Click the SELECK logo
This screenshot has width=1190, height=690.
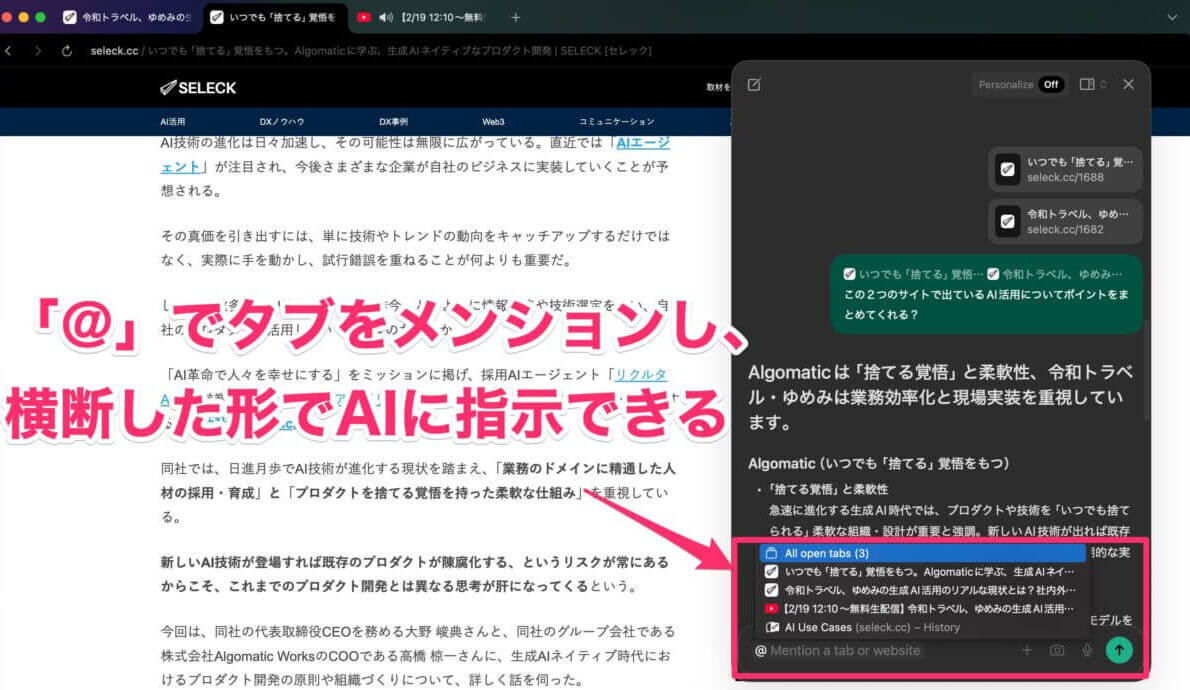tap(198, 88)
